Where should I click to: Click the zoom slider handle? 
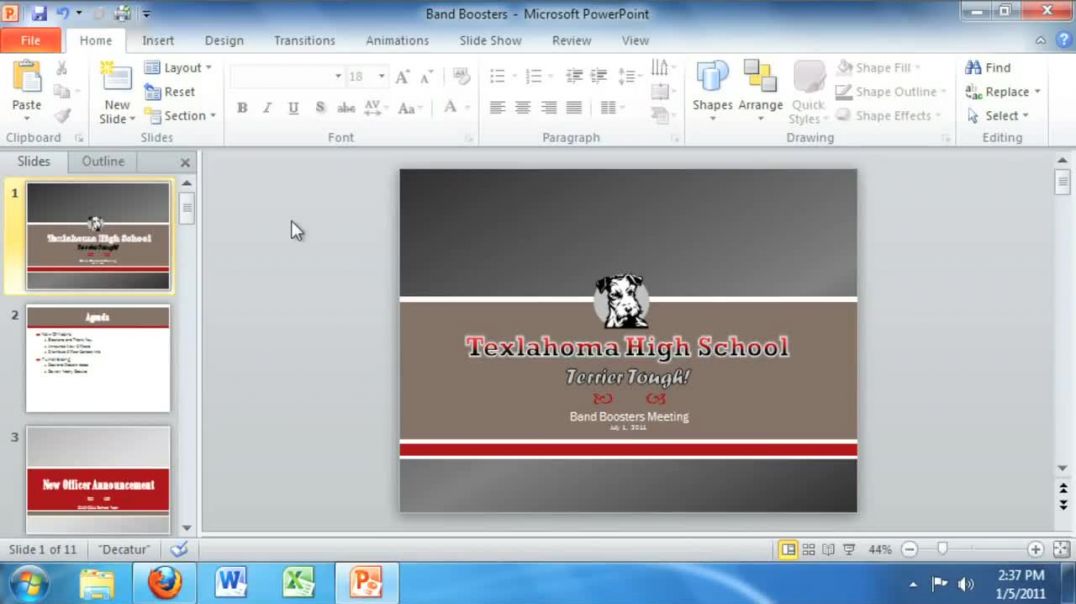[x=942, y=549]
